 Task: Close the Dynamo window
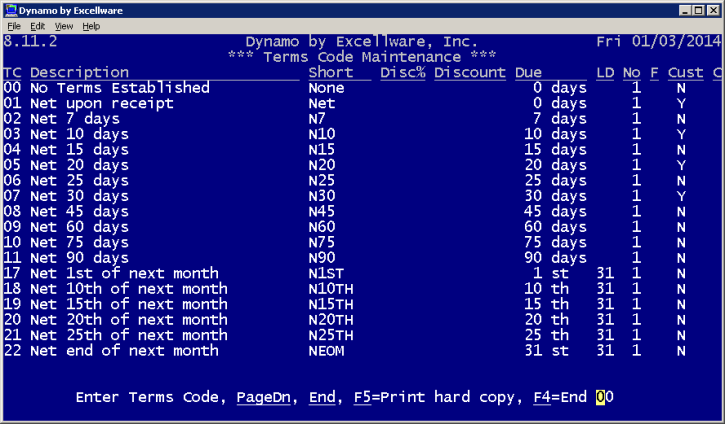click(x=713, y=10)
